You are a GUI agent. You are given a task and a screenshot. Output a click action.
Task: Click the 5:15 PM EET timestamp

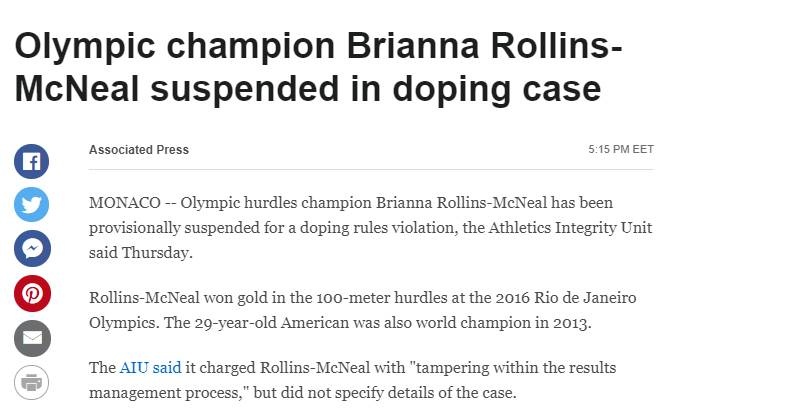point(621,150)
